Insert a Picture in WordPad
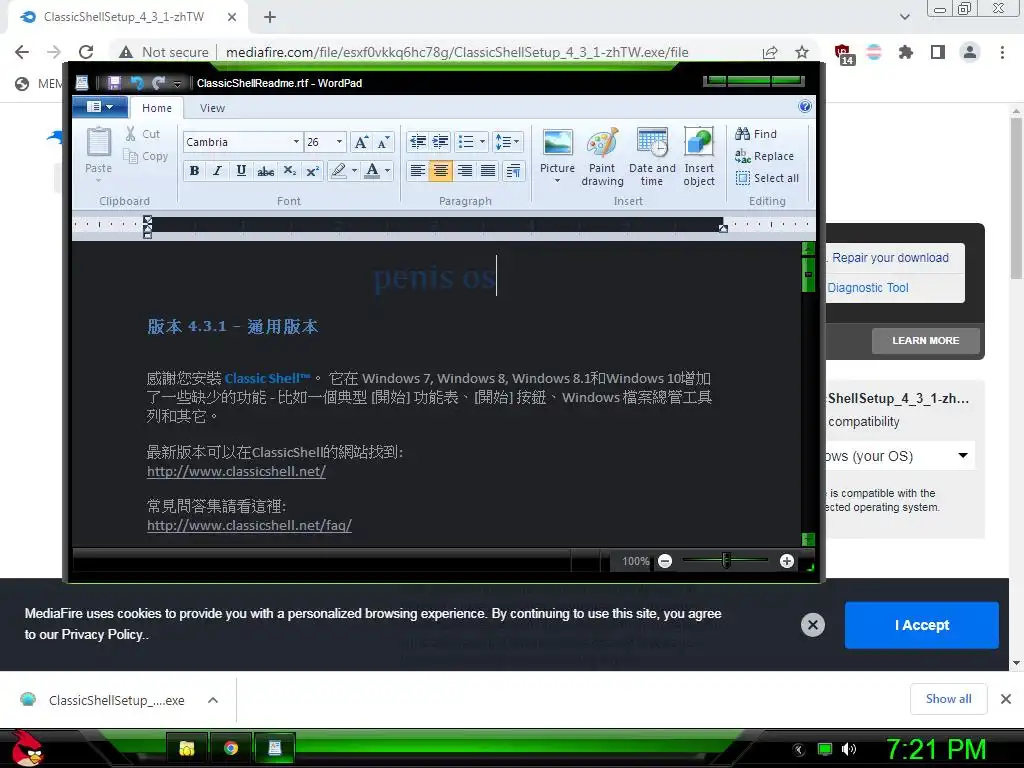 [x=557, y=144]
